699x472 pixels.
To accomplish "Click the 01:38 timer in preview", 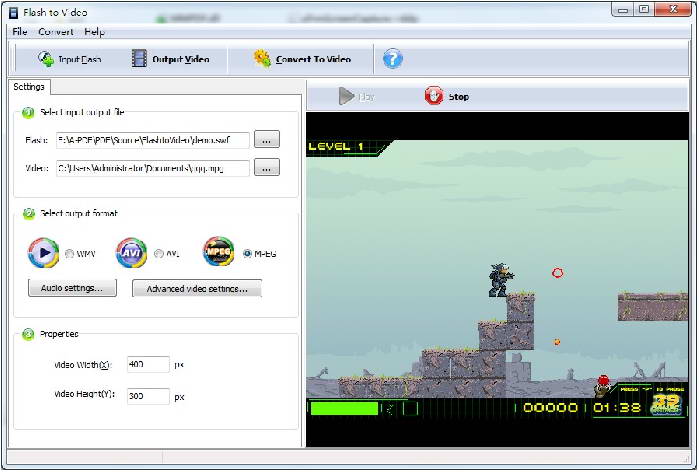I will (x=617, y=407).
